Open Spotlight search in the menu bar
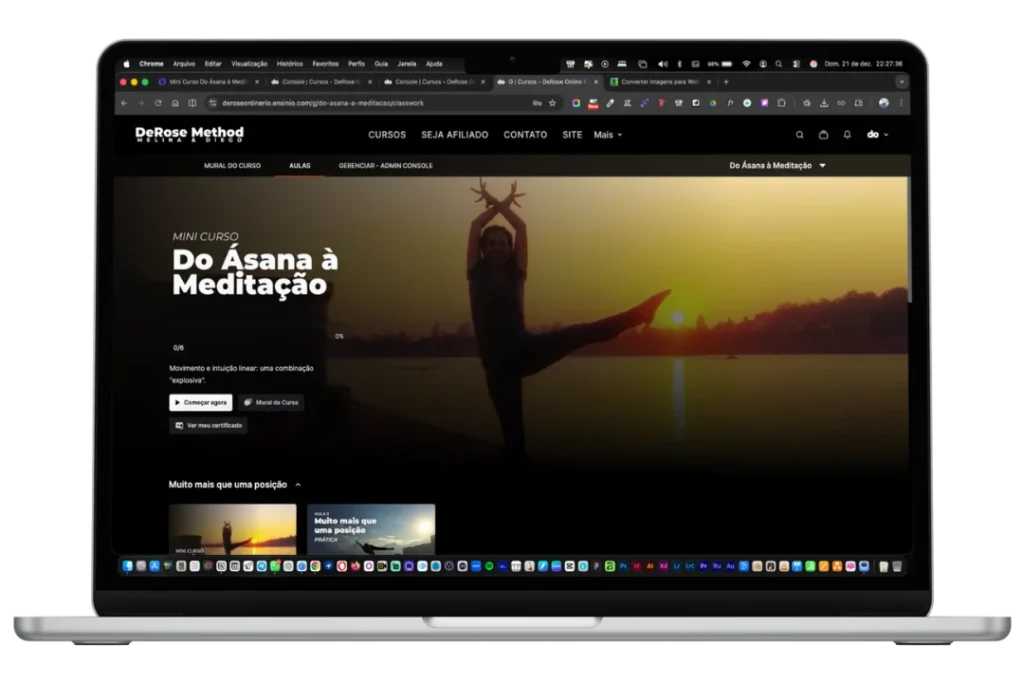1024x683 pixels. point(778,64)
